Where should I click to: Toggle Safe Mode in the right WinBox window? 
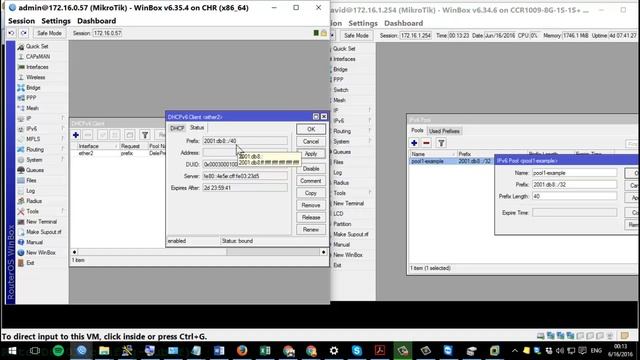point(356,36)
